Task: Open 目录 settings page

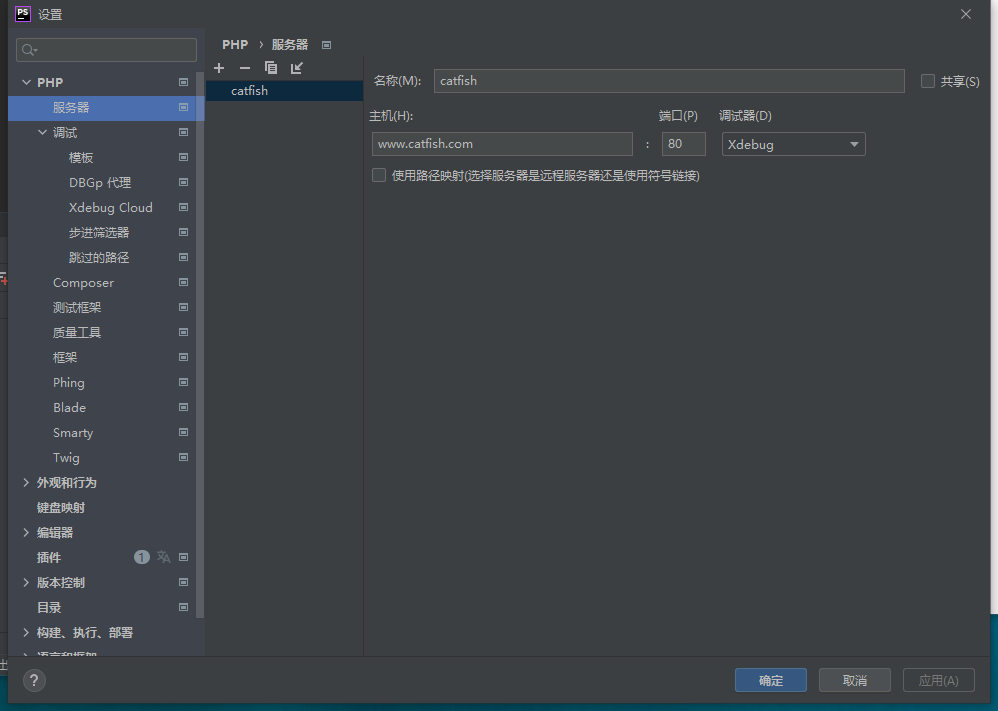Action: [49, 607]
